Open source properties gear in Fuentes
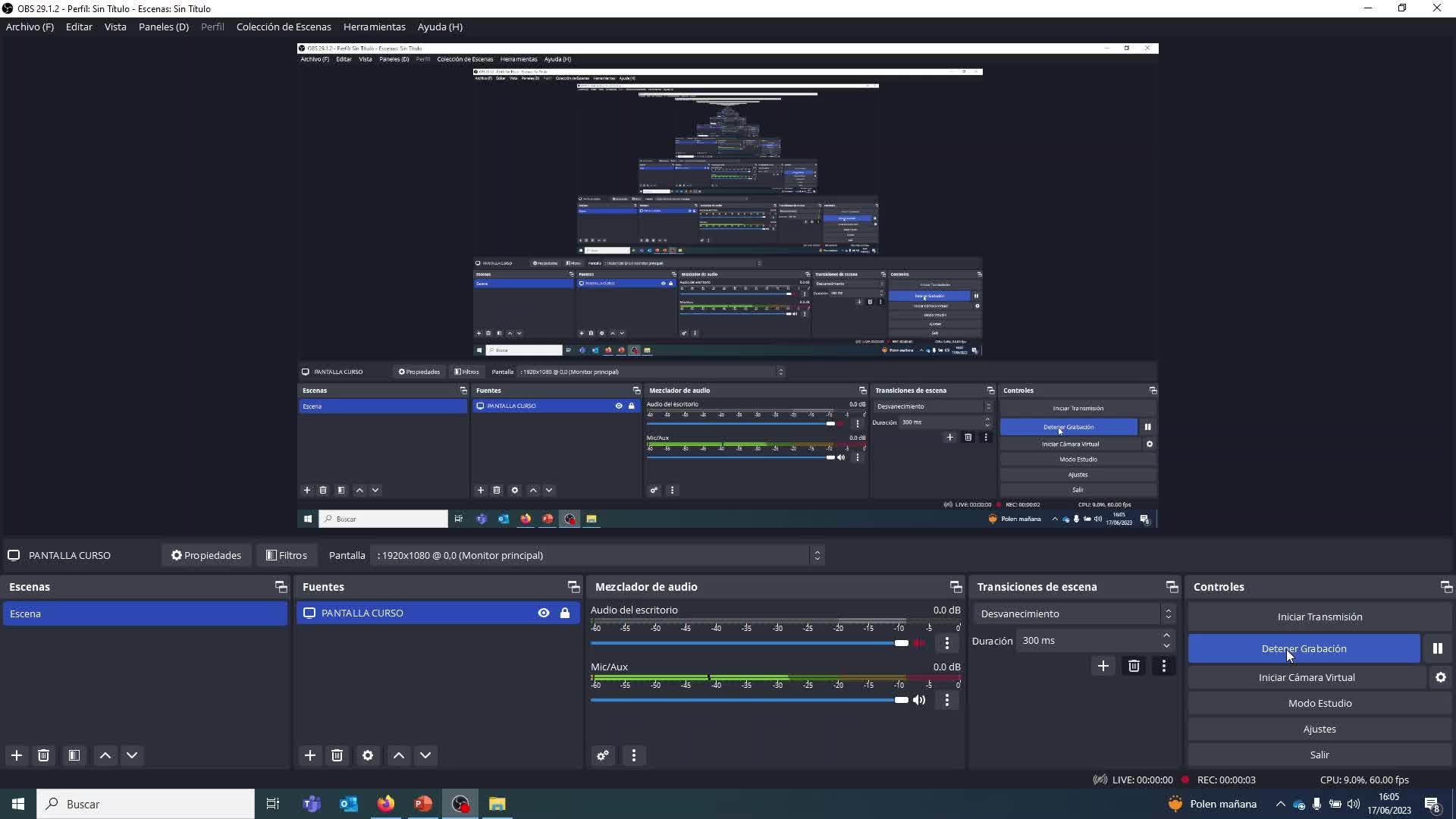Image resolution: width=1456 pixels, height=819 pixels. click(x=368, y=755)
